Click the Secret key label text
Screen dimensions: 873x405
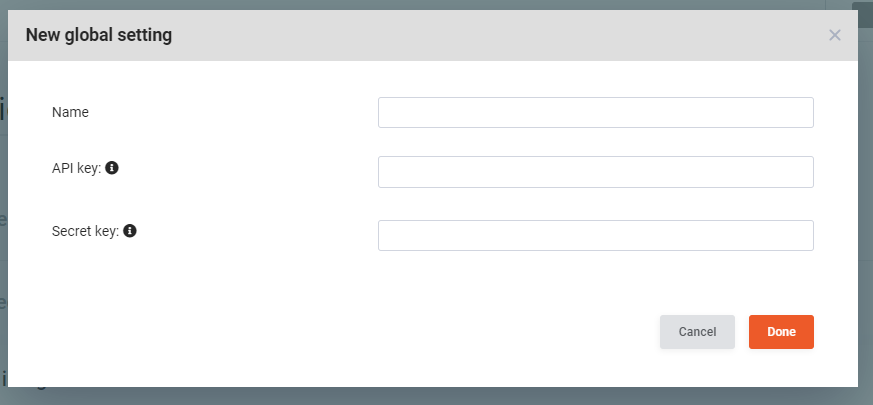pyautogui.click(x=85, y=231)
